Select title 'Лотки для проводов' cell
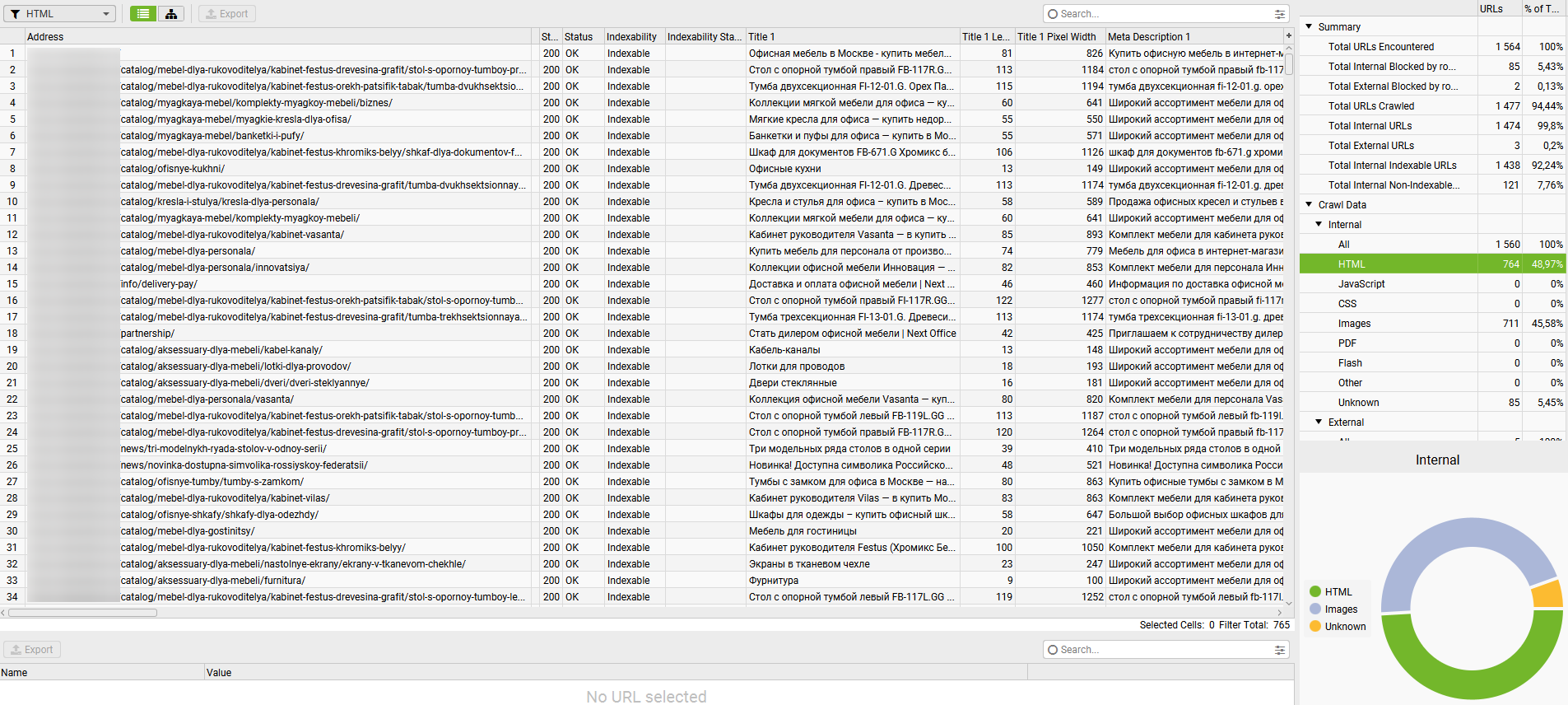The height and width of the screenshot is (705, 1568). pos(853,367)
